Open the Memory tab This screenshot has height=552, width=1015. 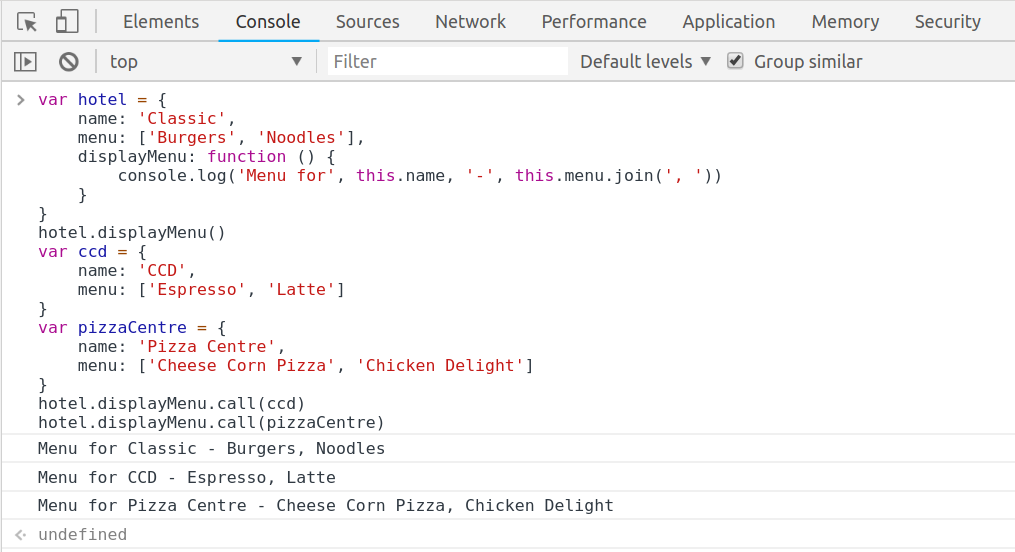(845, 21)
